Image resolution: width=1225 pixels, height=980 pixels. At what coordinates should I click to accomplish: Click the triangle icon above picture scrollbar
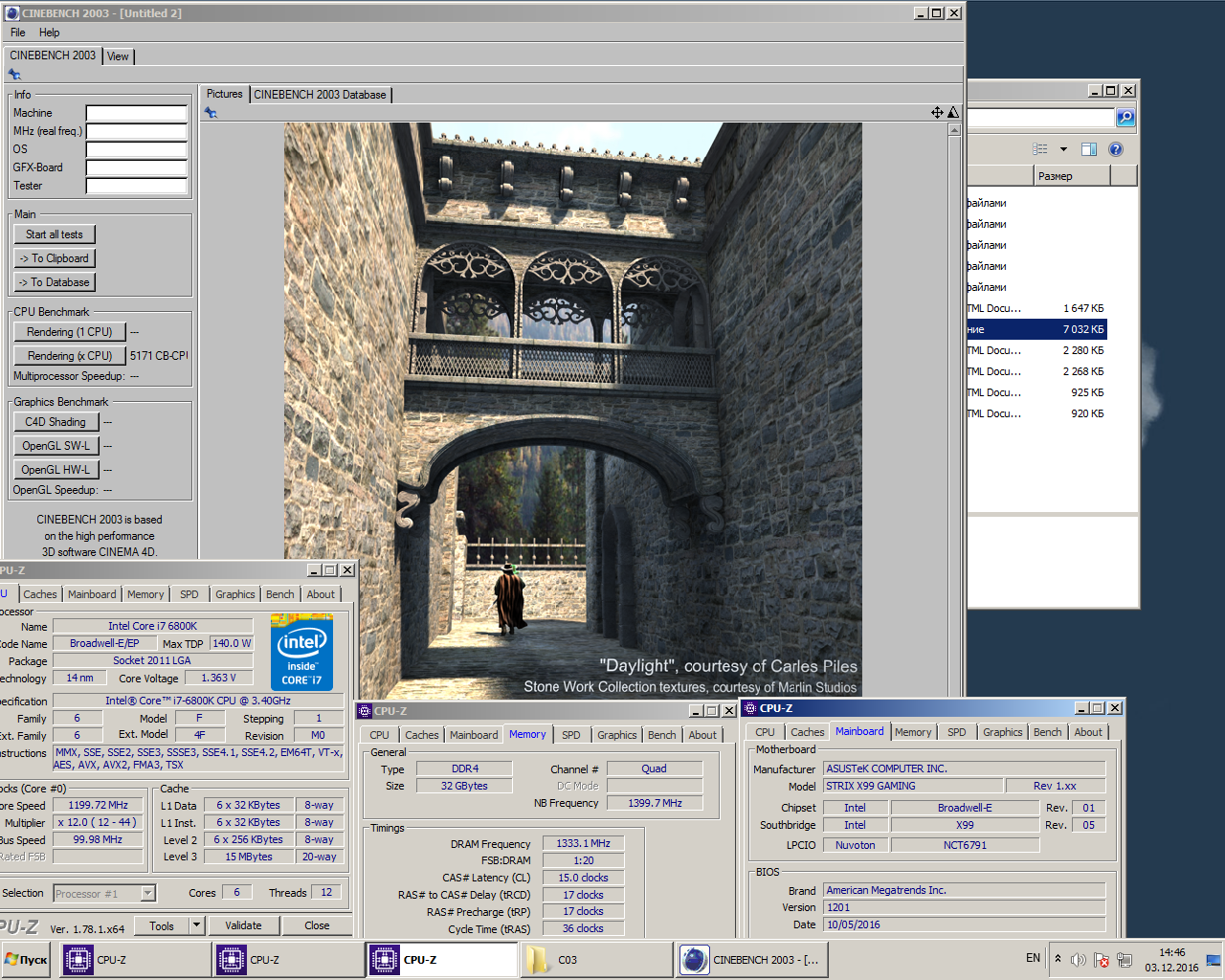[x=953, y=113]
